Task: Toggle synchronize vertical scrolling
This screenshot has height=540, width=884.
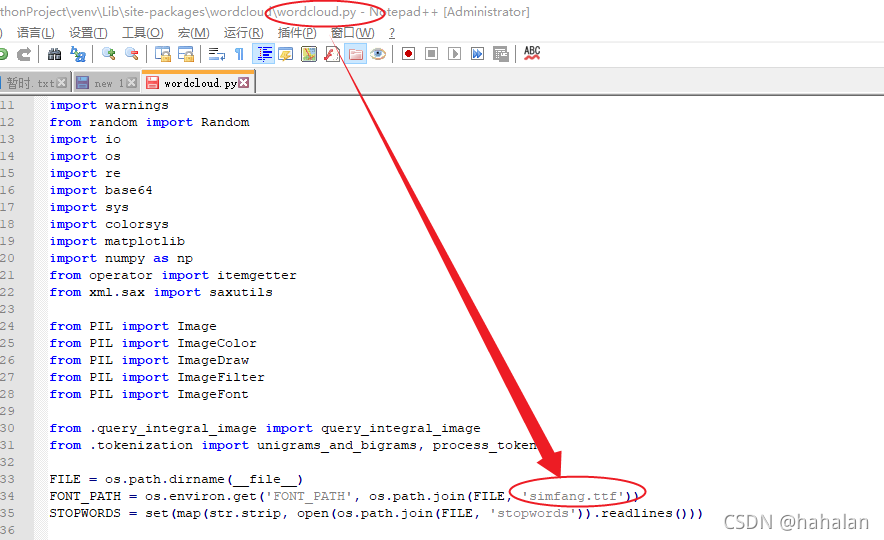Action: [x=163, y=54]
